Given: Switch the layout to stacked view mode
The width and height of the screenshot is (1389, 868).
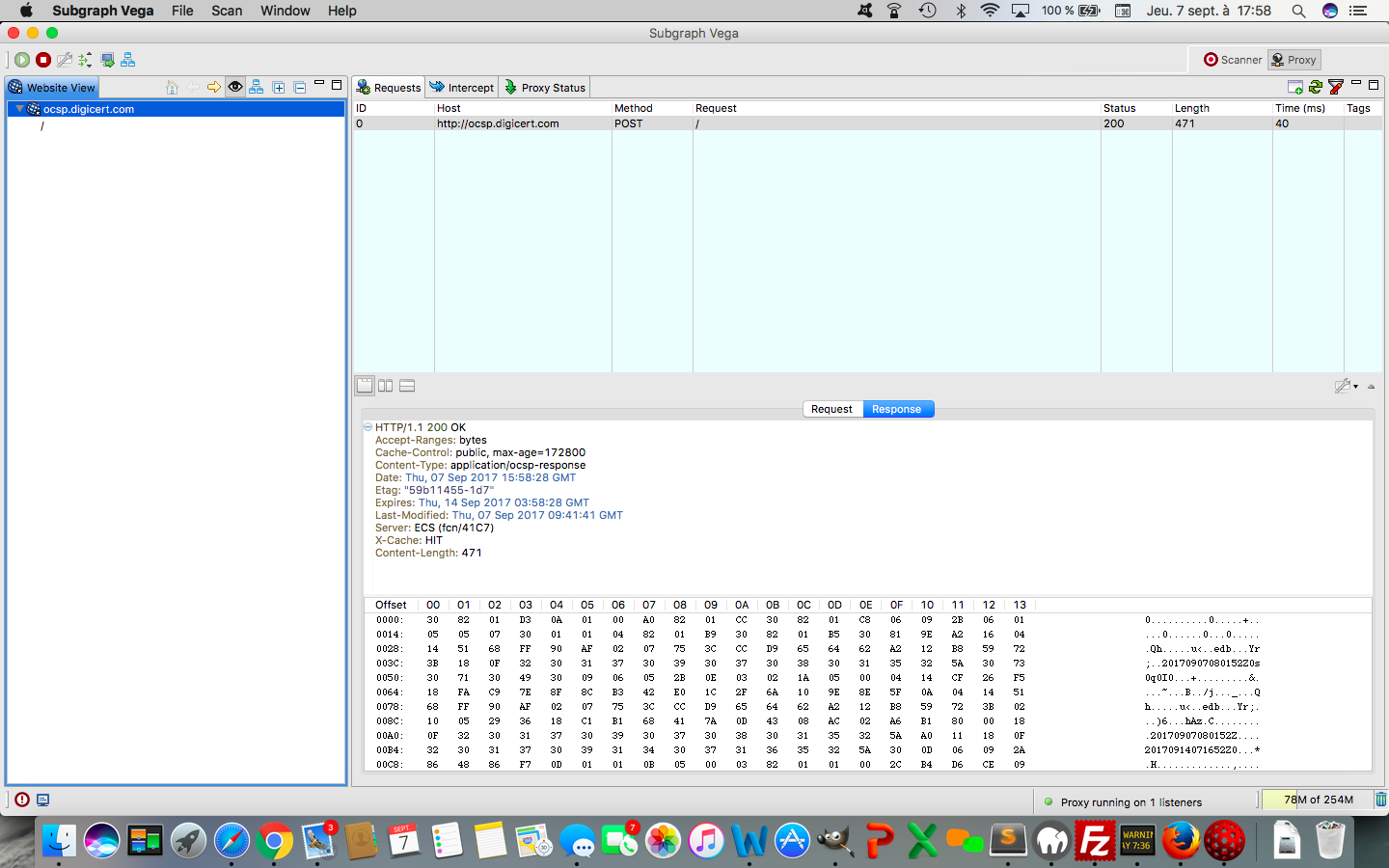Looking at the screenshot, I should click(x=405, y=386).
